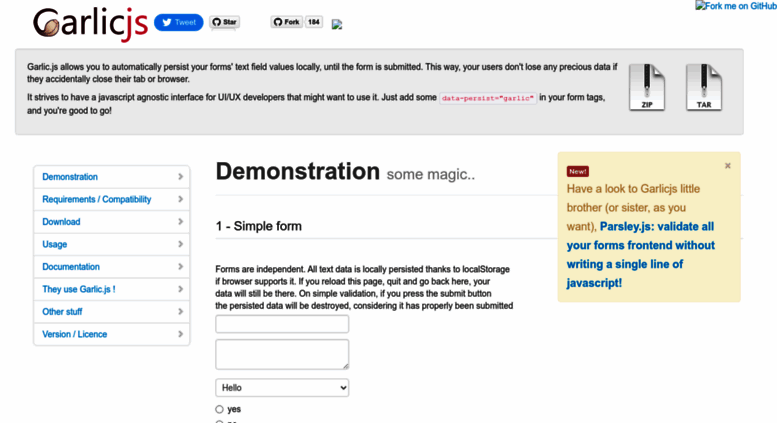Click the 1 - Simple form heading

(x=259, y=226)
